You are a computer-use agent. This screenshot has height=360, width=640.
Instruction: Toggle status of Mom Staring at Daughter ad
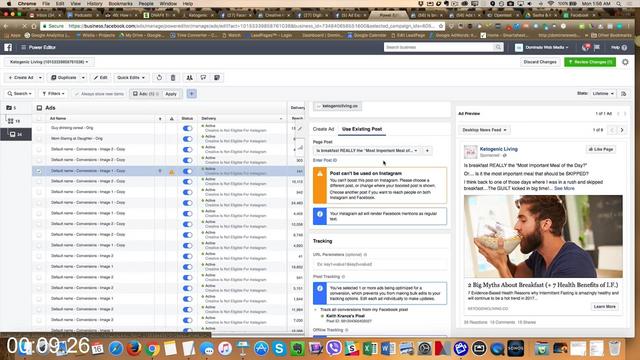point(187,139)
